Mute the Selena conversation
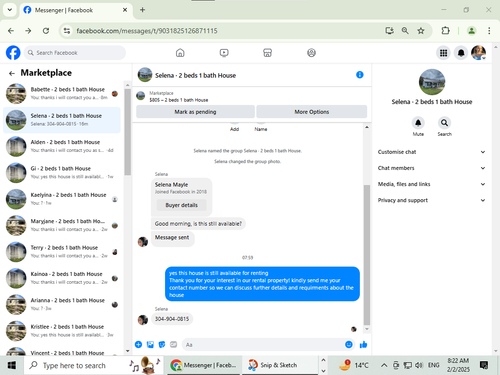This screenshot has height=375, width=500. [418, 123]
